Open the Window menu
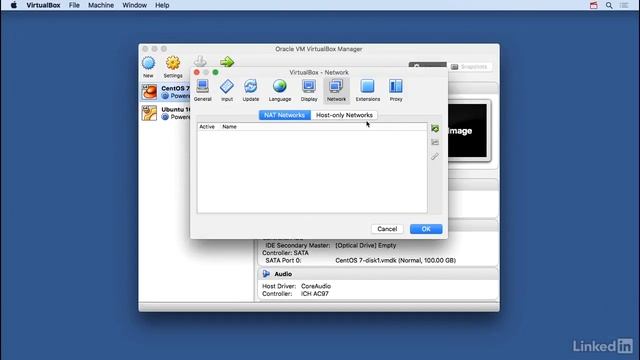 click(134, 5)
